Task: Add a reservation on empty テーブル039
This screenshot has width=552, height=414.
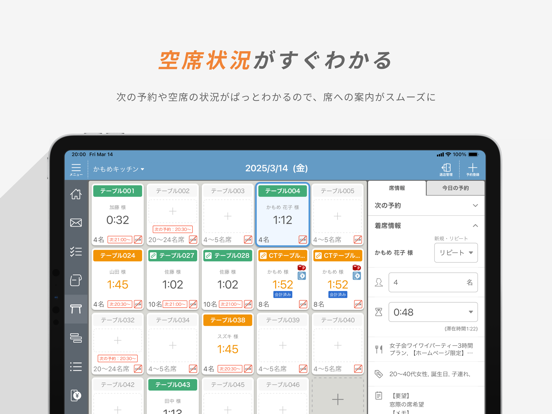Action: tap(282, 345)
